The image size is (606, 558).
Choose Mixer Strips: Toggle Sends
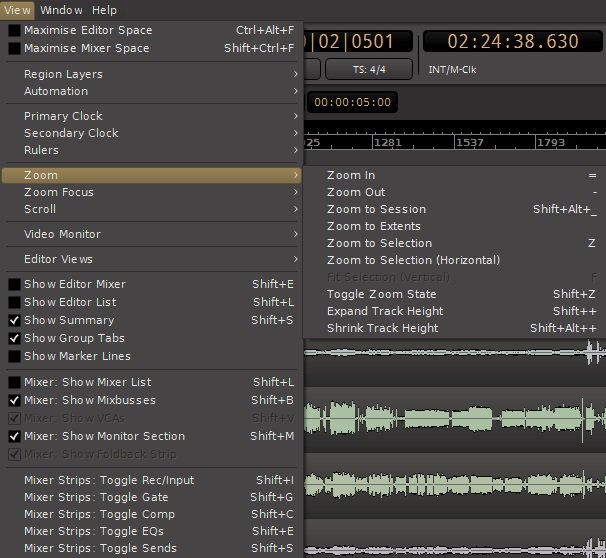point(152,548)
